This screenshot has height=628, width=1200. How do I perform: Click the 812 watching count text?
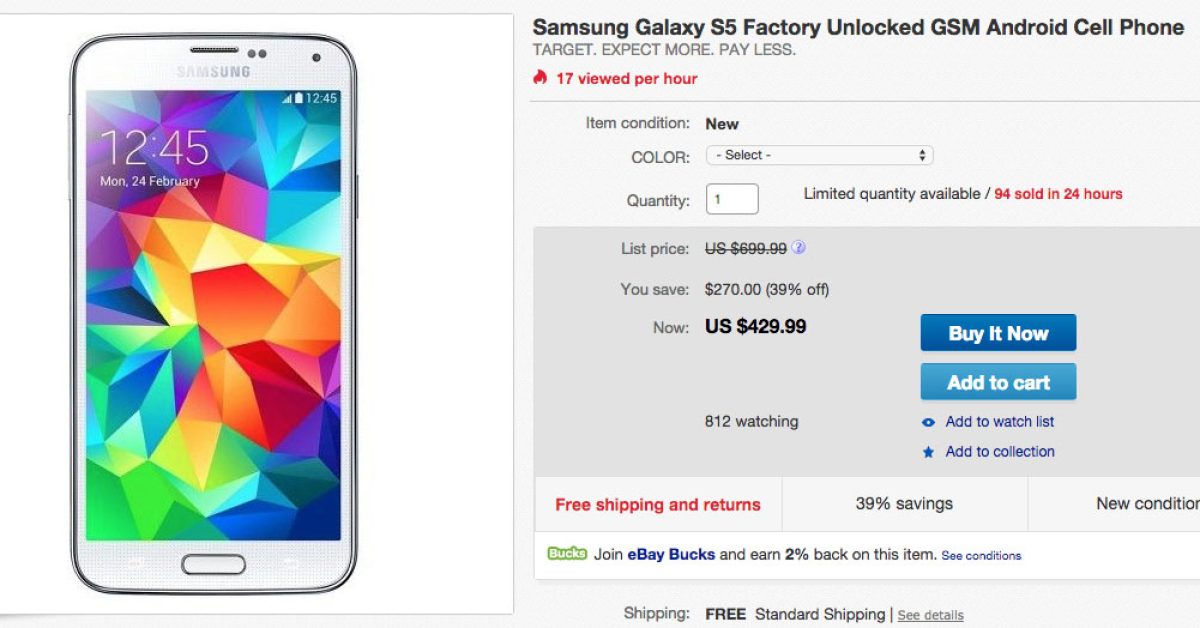pos(751,422)
